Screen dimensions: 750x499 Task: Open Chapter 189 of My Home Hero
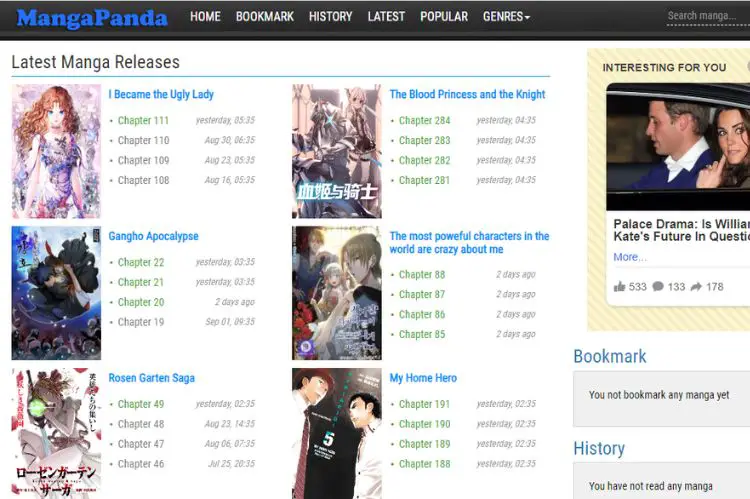(425, 444)
